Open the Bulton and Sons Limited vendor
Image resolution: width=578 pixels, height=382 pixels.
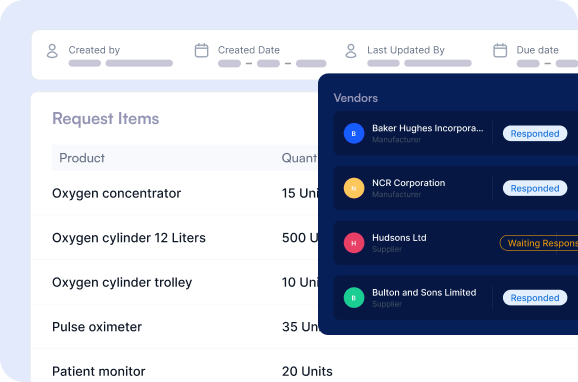[424, 292]
